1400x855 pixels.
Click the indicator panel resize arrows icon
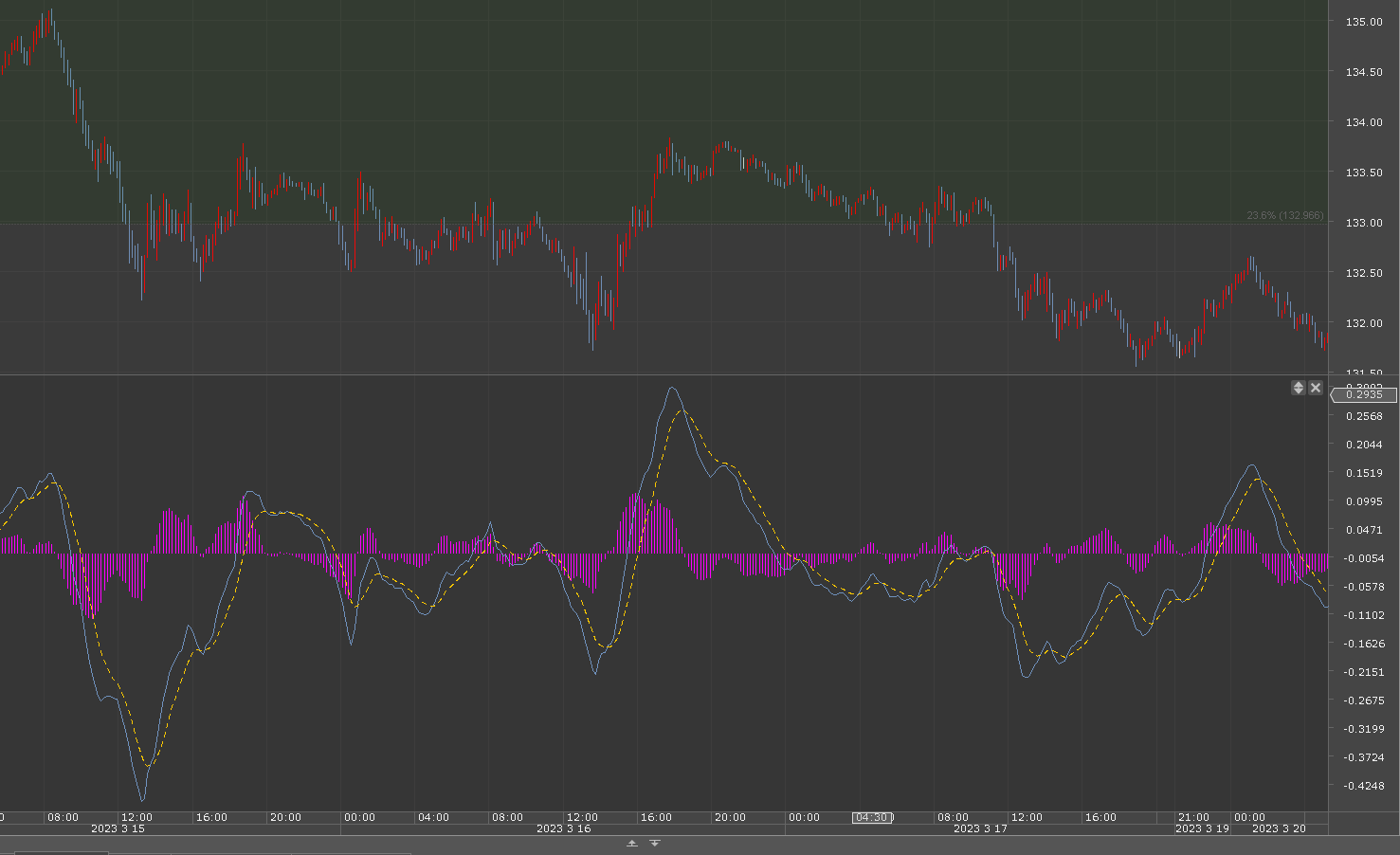point(1299,388)
